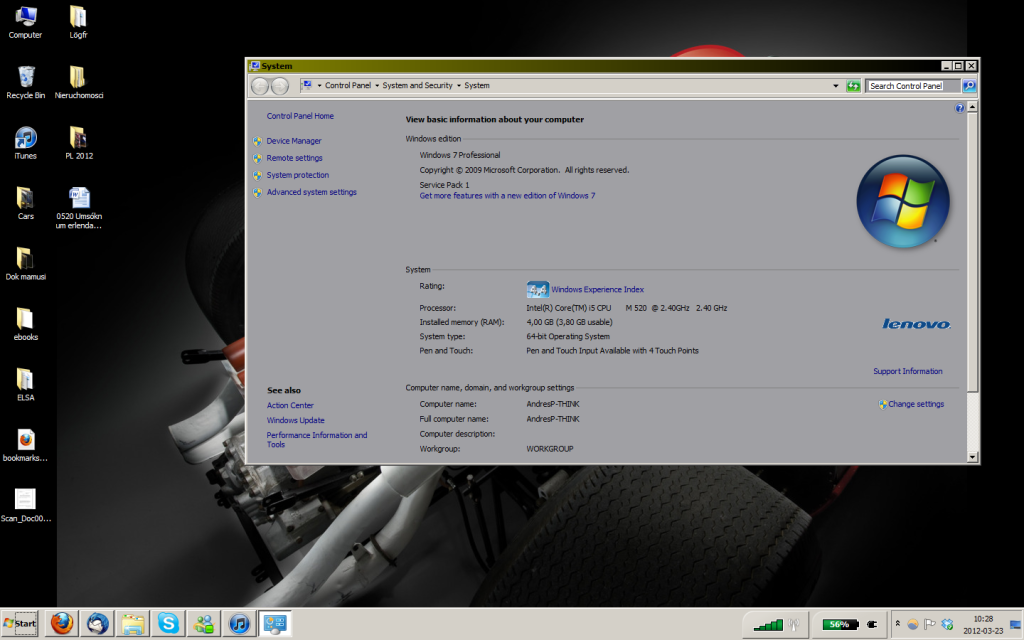
Task: Open iTunes from the taskbar
Action: [239, 624]
